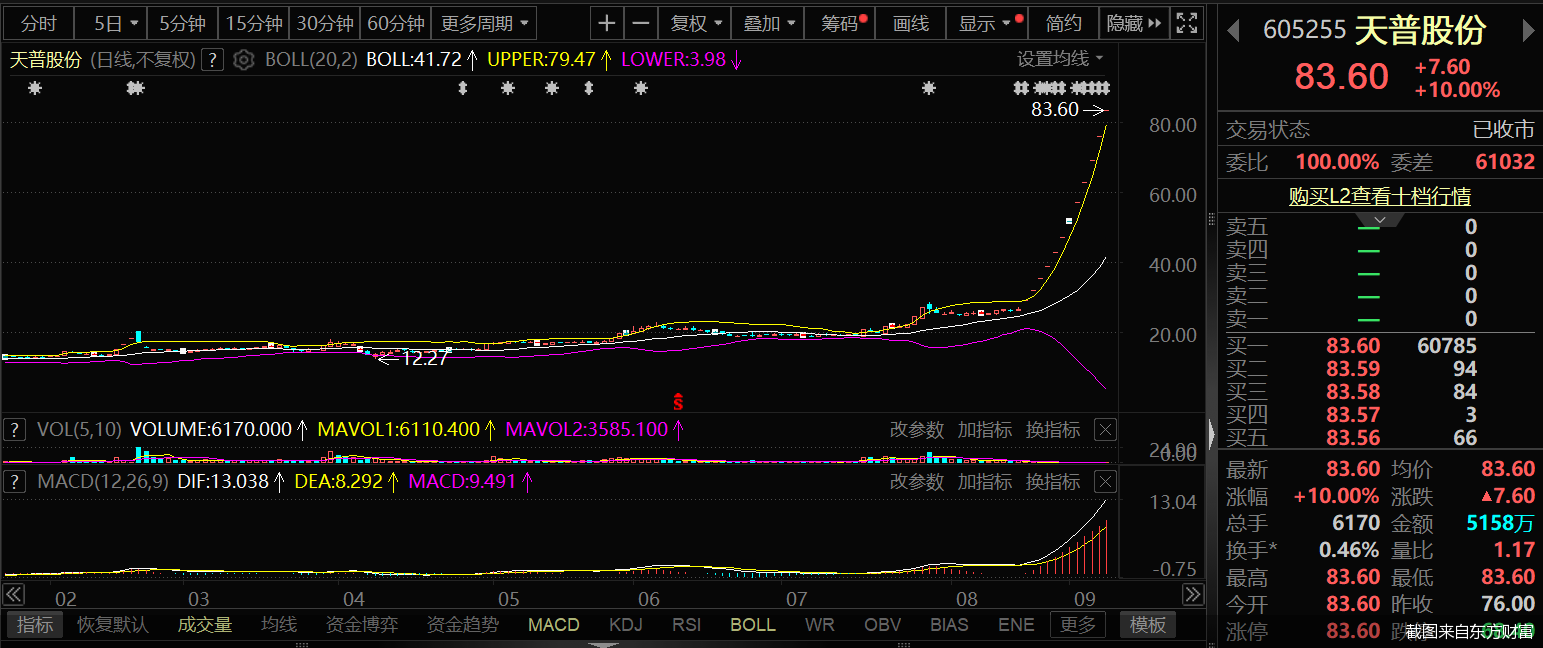
Task: Click the zoom out minus icon
Action: click(x=641, y=23)
